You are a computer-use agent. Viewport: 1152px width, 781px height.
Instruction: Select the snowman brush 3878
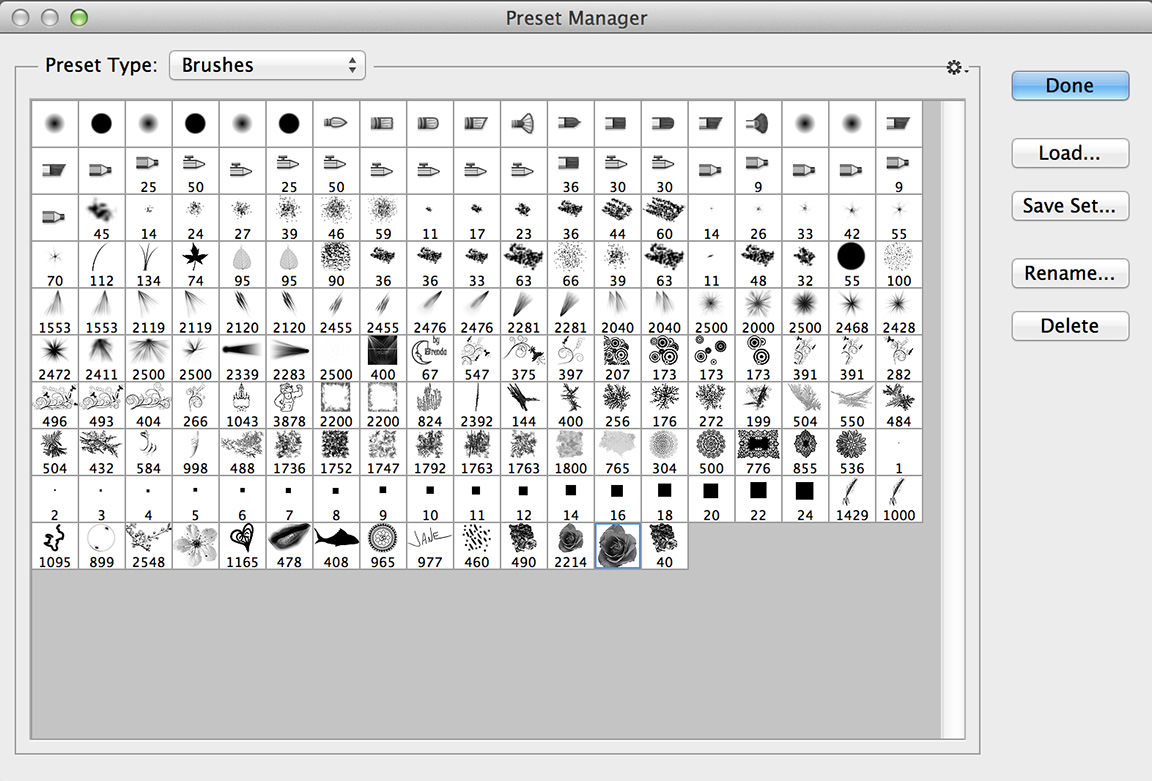pos(289,406)
